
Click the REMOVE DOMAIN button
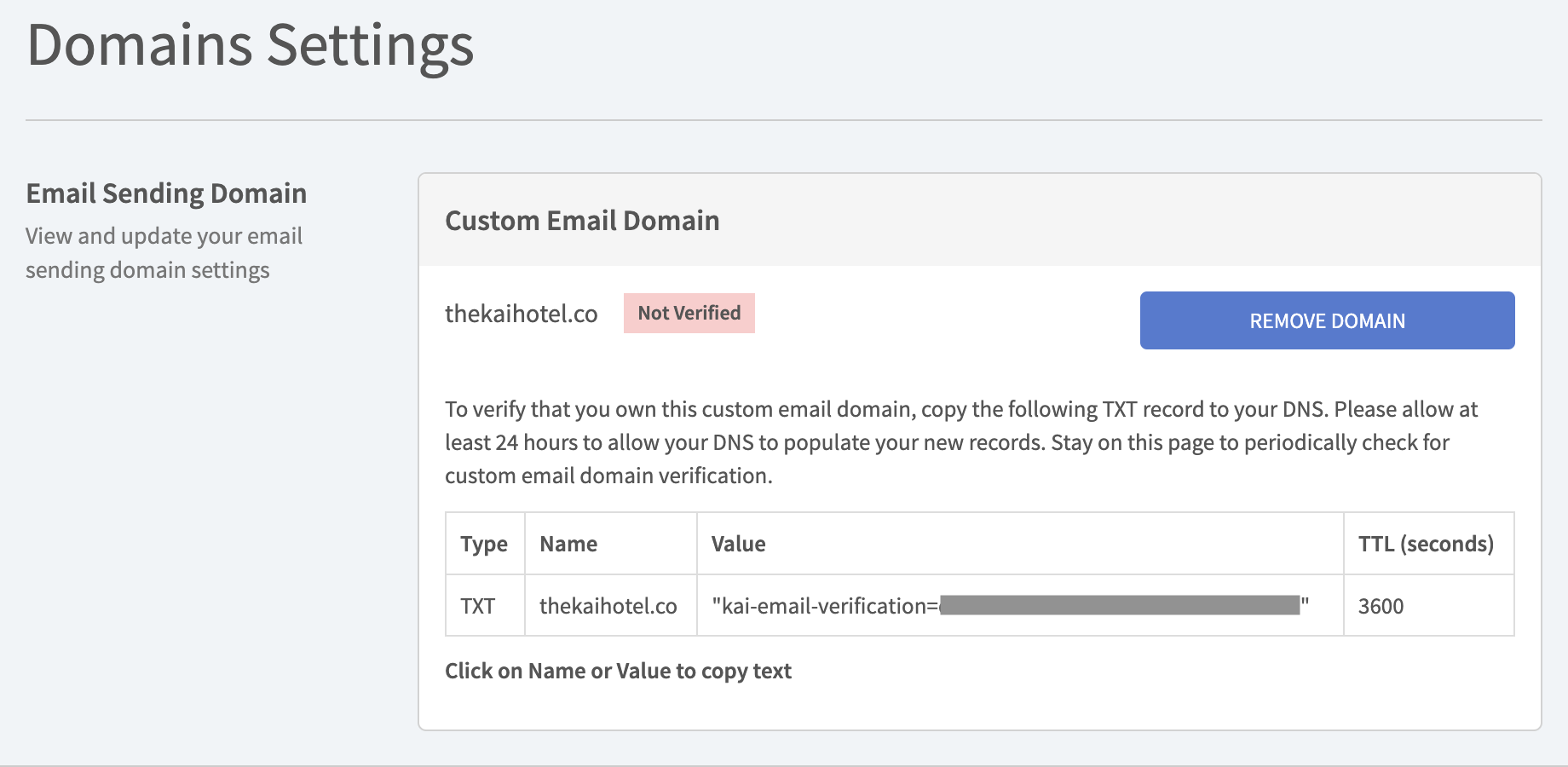(x=1327, y=320)
